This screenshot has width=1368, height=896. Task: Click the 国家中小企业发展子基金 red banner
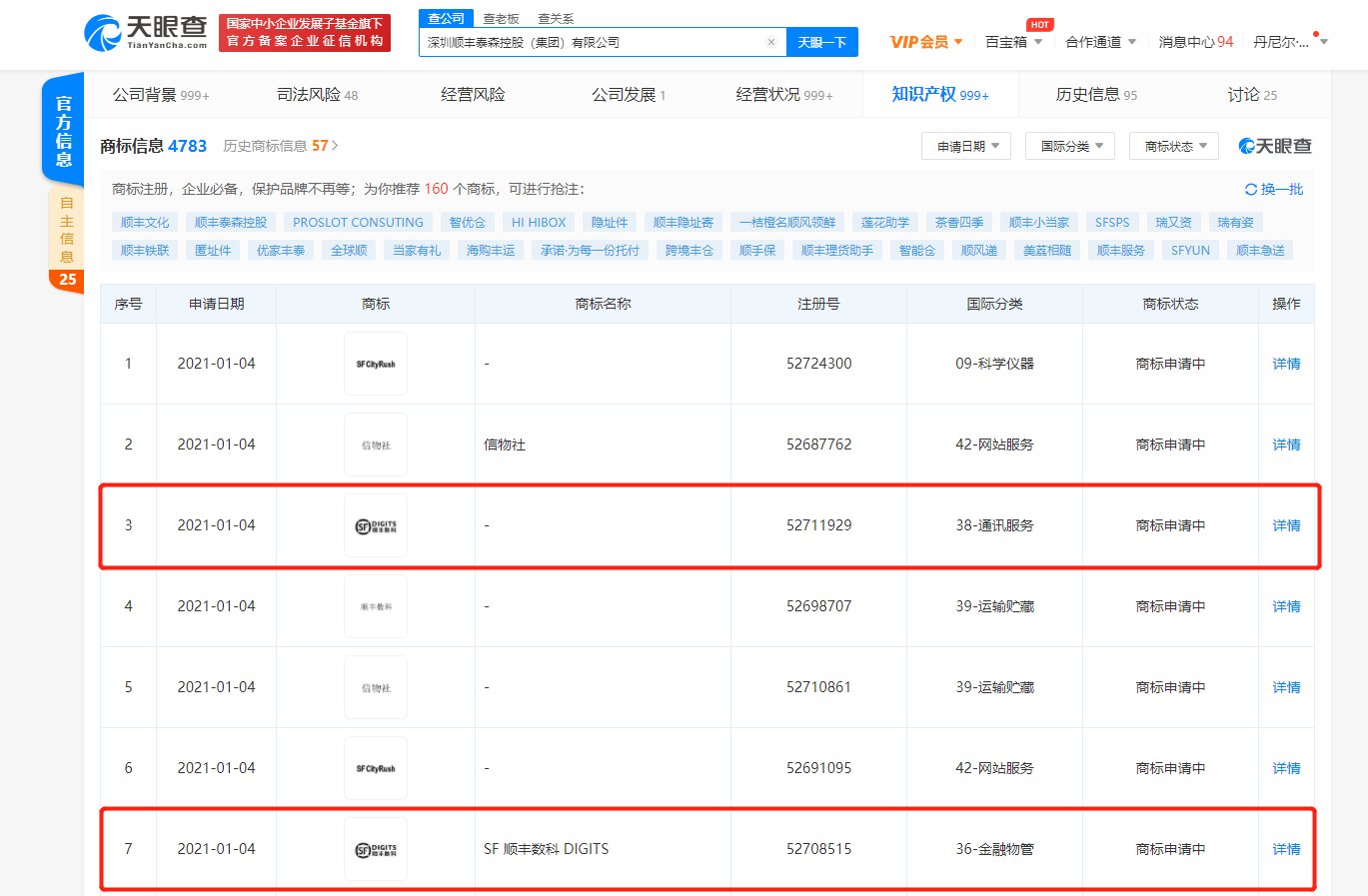click(305, 32)
